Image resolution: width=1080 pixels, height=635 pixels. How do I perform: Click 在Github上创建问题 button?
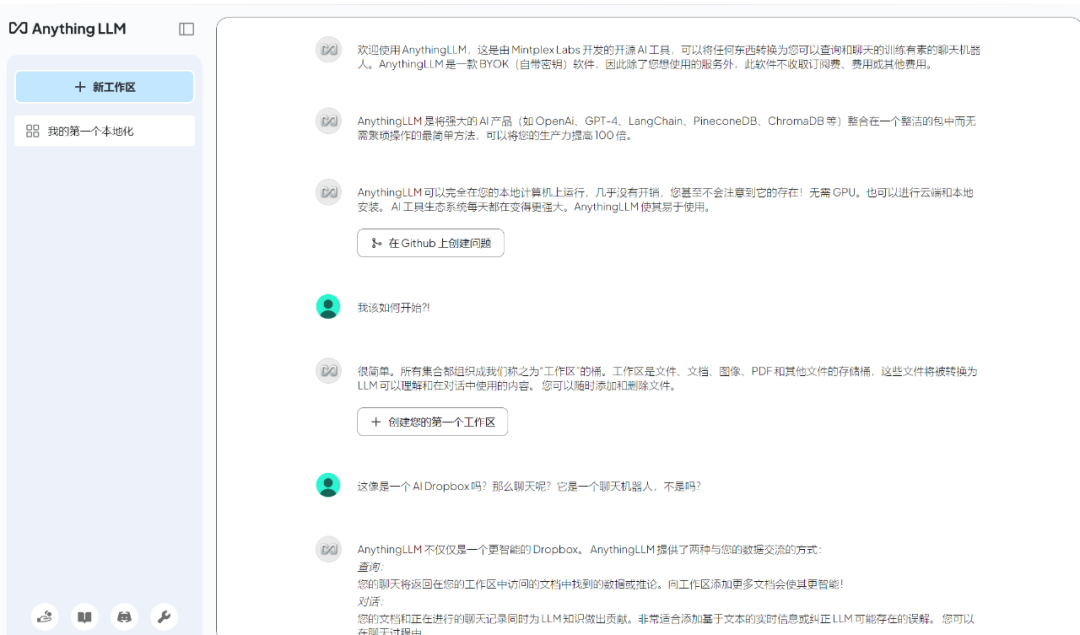(x=430, y=243)
